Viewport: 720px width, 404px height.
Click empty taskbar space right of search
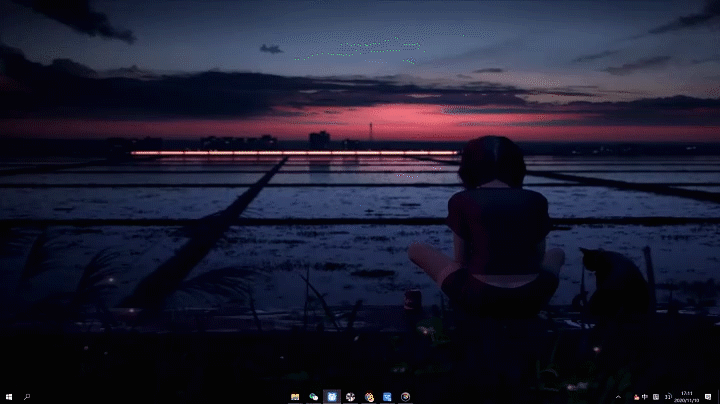(150, 396)
